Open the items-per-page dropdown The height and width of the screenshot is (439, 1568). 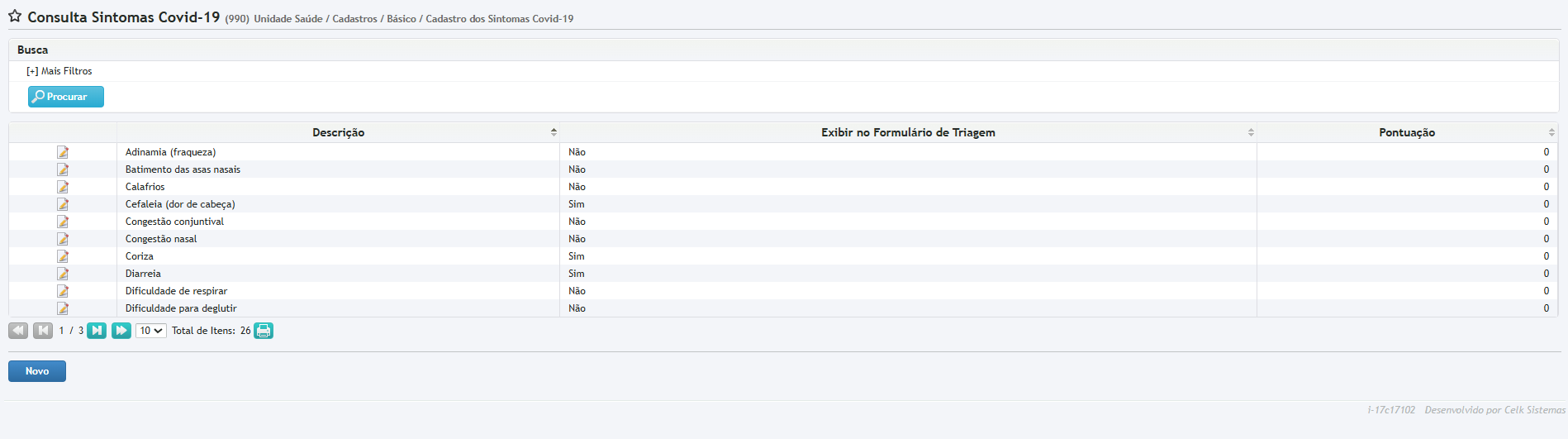tap(151, 331)
